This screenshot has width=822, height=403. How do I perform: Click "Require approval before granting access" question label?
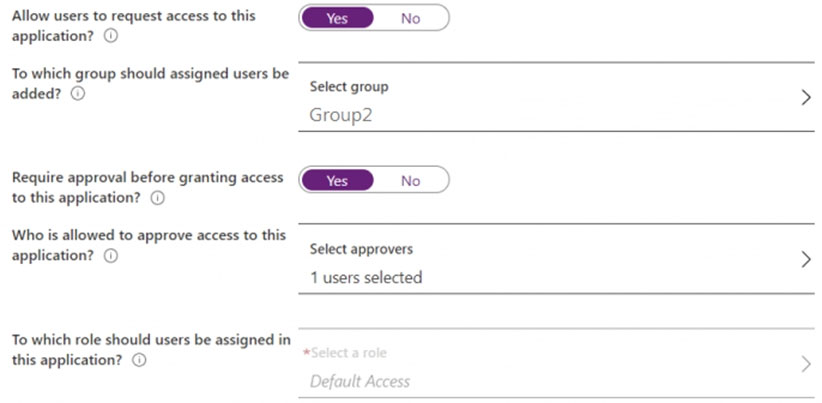[147, 178]
